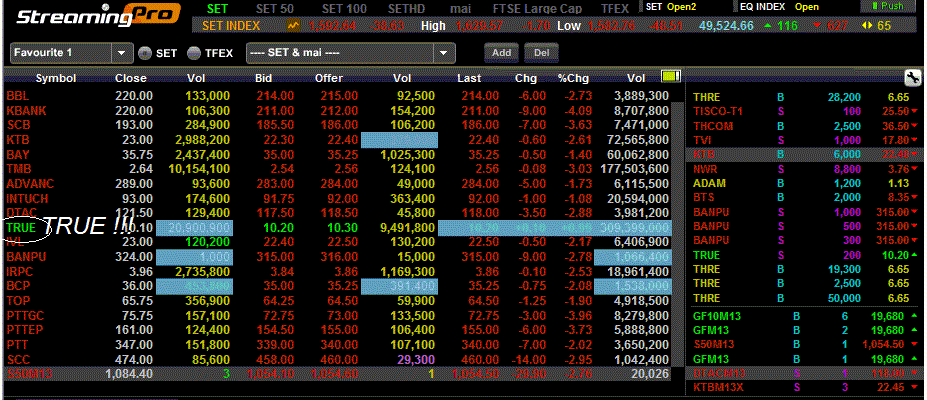Select the PTTGC symbol

click(25, 315)
